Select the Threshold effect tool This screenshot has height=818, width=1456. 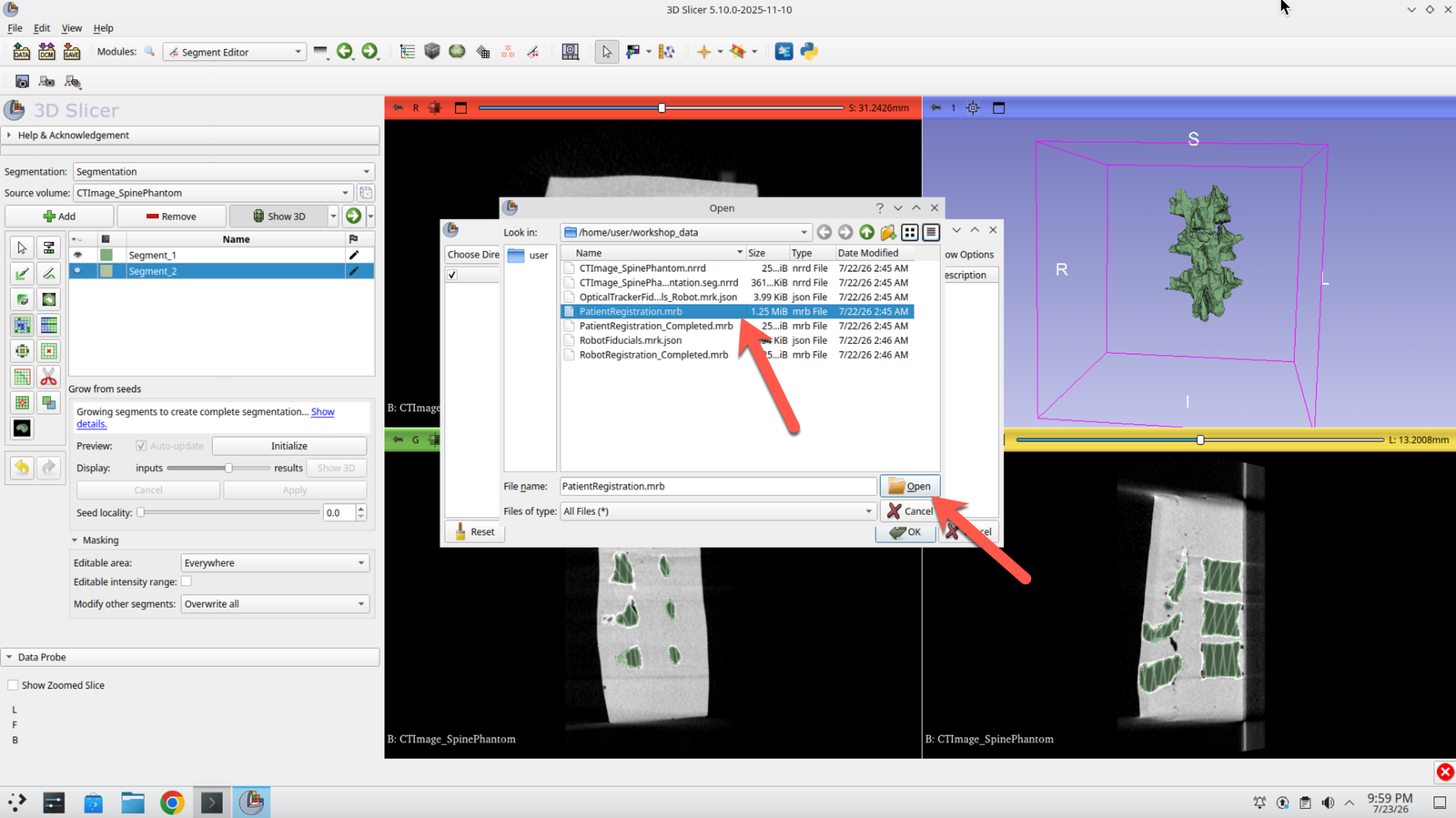pos(48,247)
